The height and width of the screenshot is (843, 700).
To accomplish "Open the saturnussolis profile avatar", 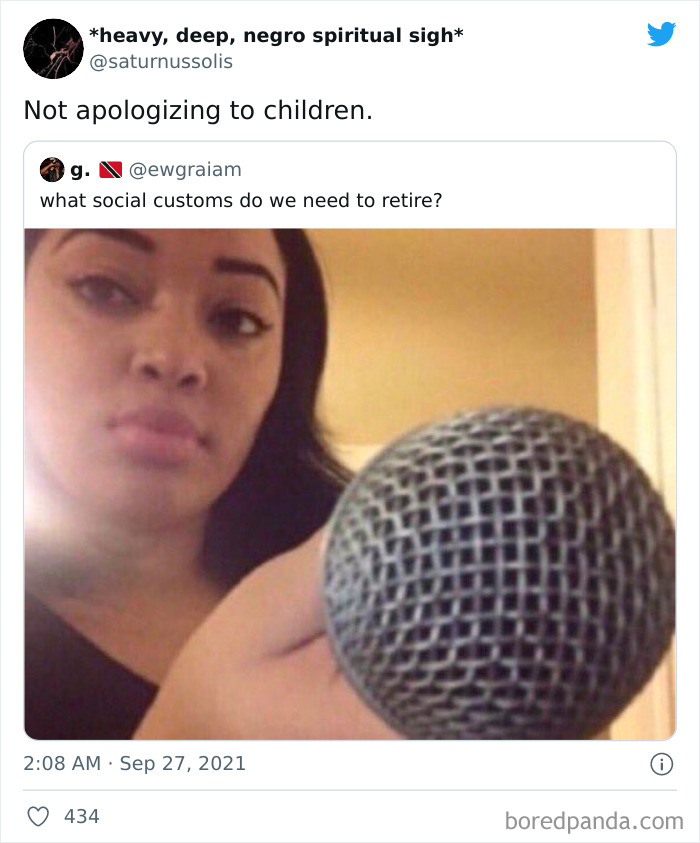I will point(53,49).
